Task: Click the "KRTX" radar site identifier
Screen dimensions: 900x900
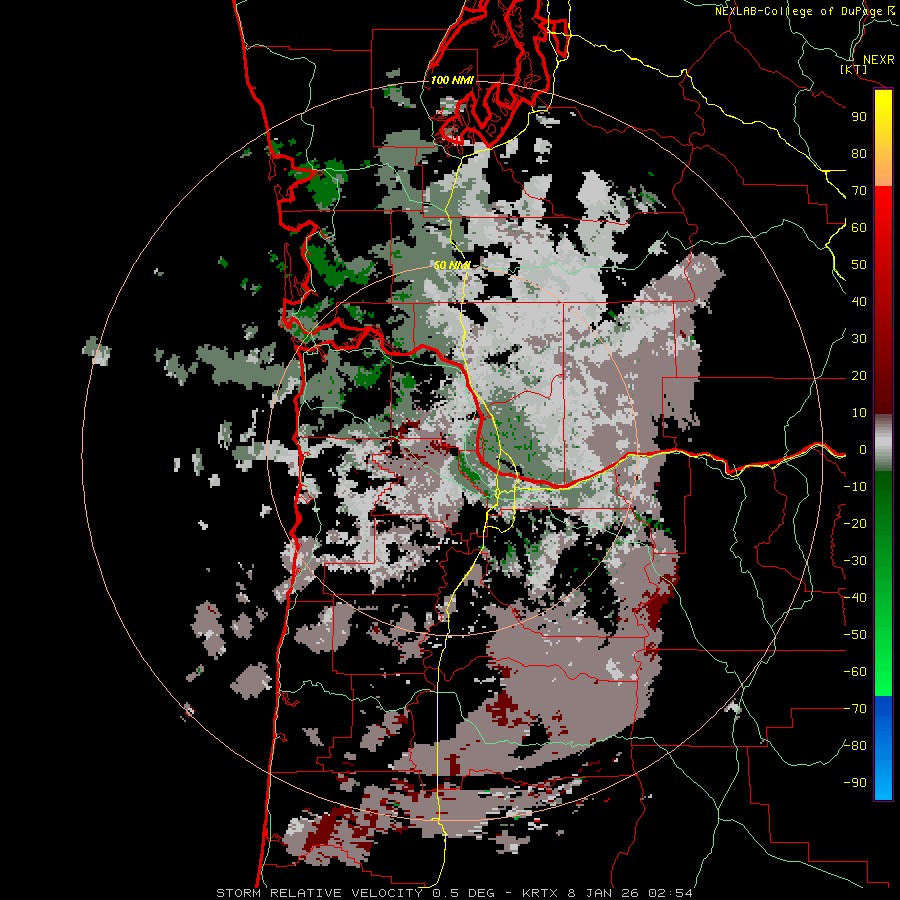Action: point(541,893)
